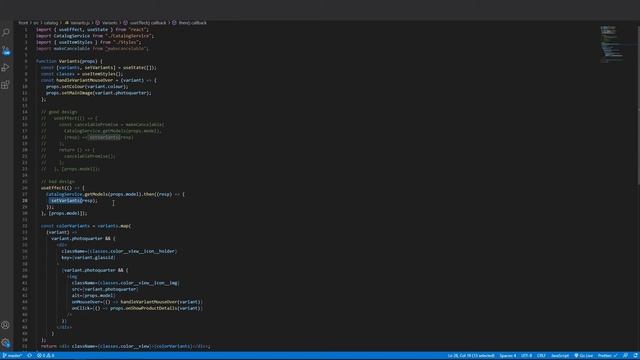Click 'props.setMainImage' on line 11

69,93
